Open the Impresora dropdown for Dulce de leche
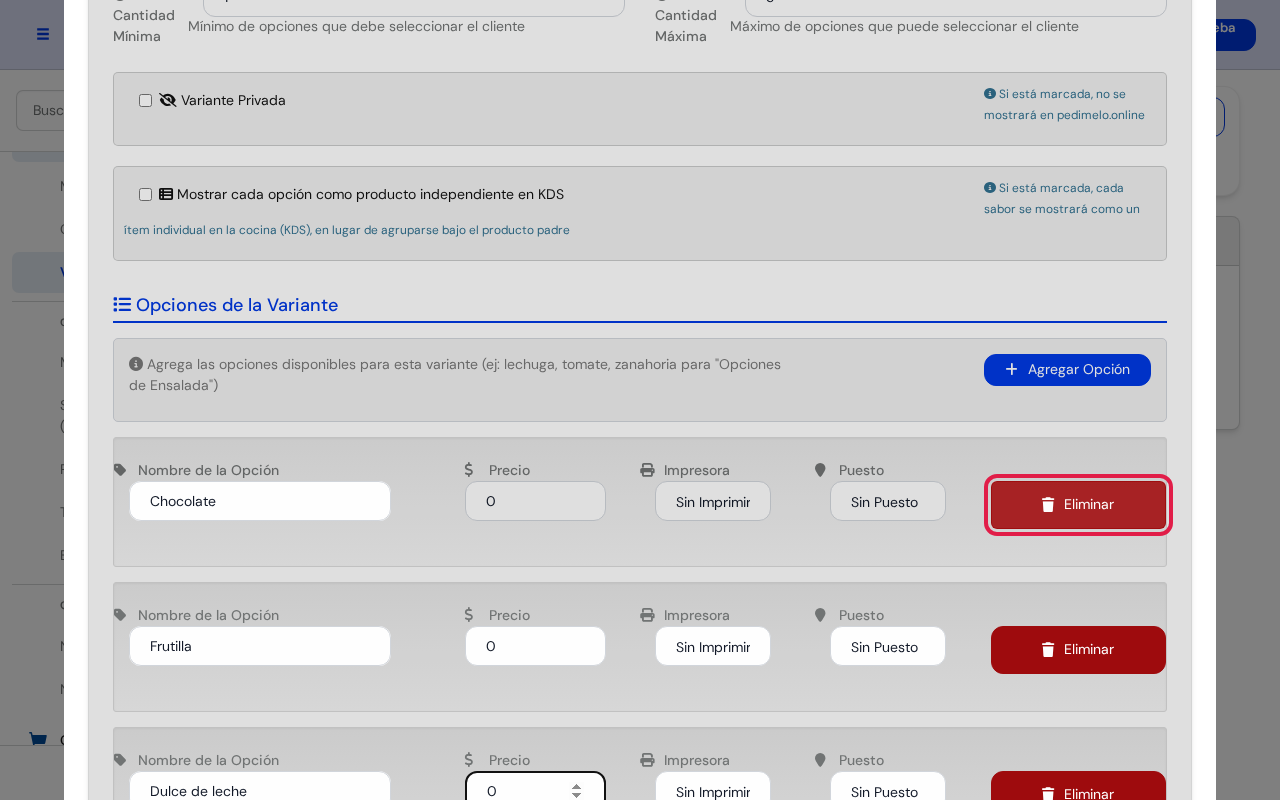Image resolution: width=1280 pixels, height=800 pixels. coord(713,787)
